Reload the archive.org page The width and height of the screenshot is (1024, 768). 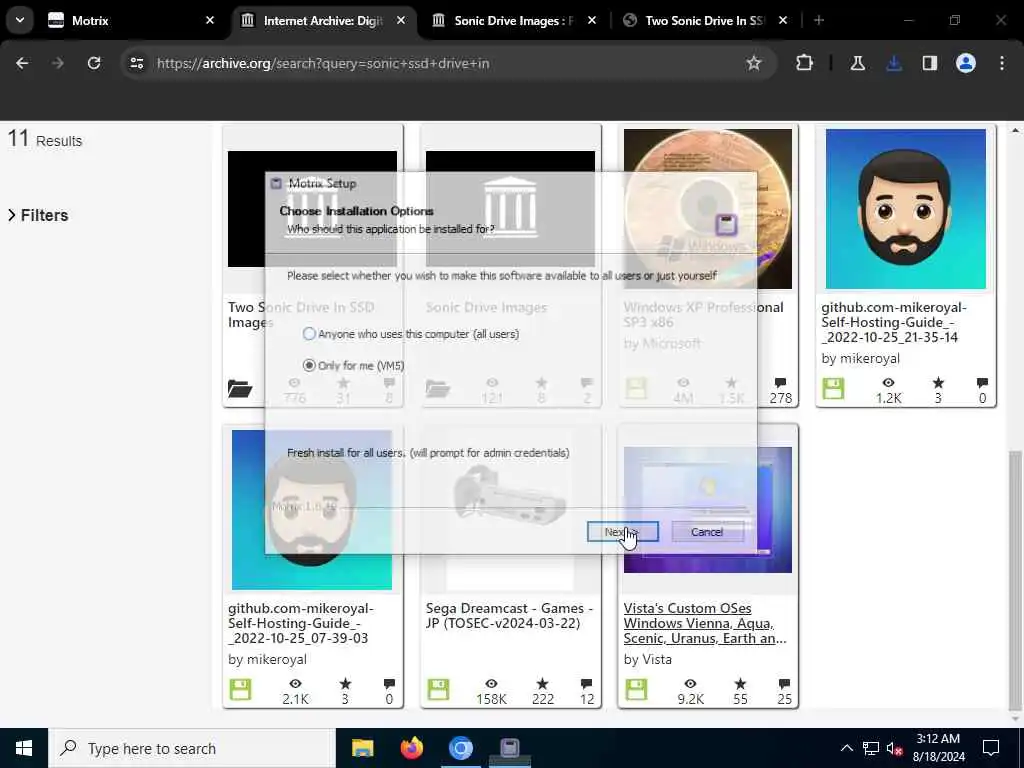(94, 63)
